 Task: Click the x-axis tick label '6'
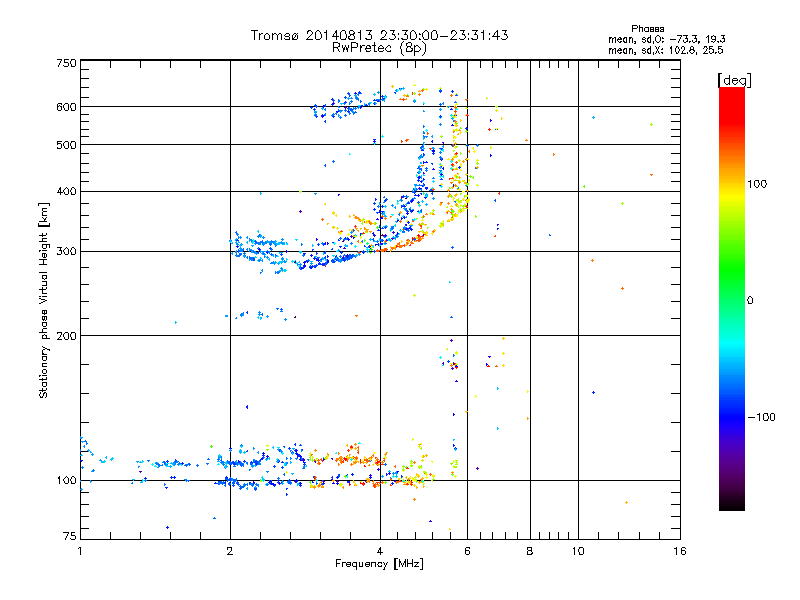[467, 551]
